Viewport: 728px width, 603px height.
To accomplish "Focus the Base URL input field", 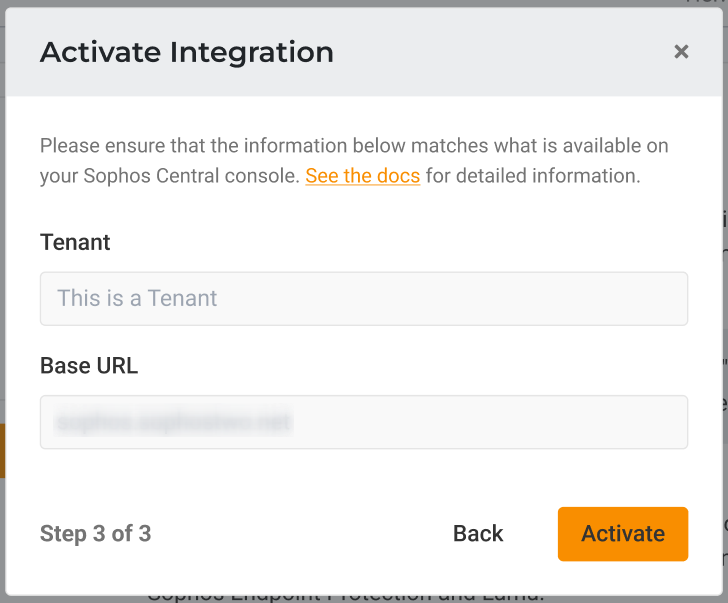I will click(364, 422).
